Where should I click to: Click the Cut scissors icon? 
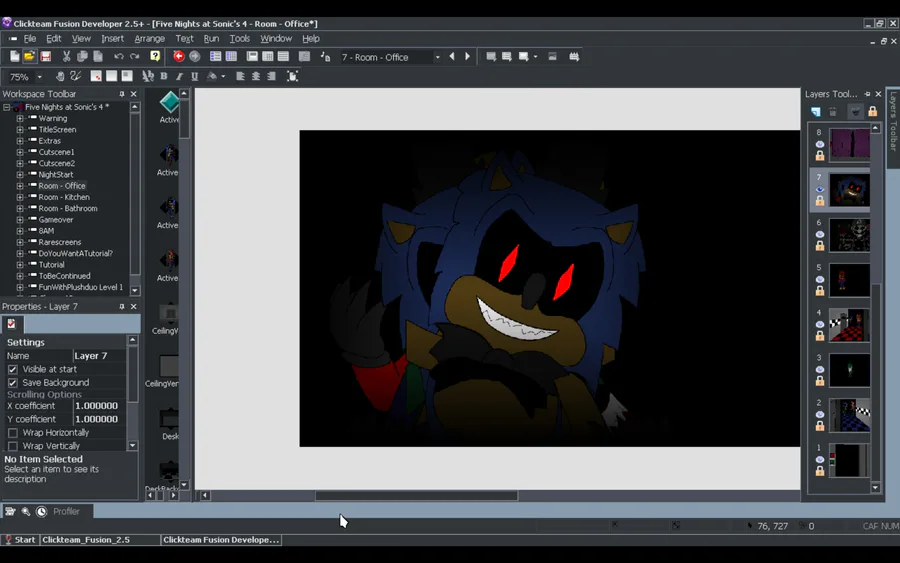coord(67,56)
